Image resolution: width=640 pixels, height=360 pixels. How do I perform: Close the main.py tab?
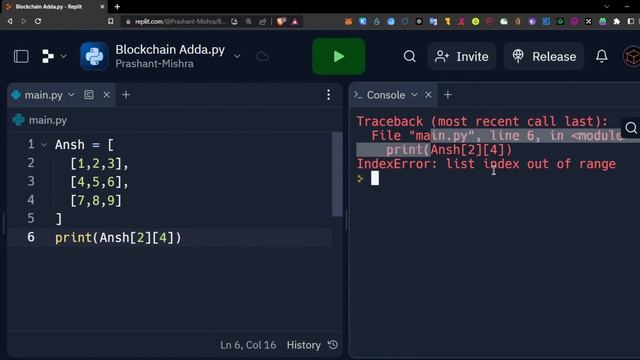(107, 95)
